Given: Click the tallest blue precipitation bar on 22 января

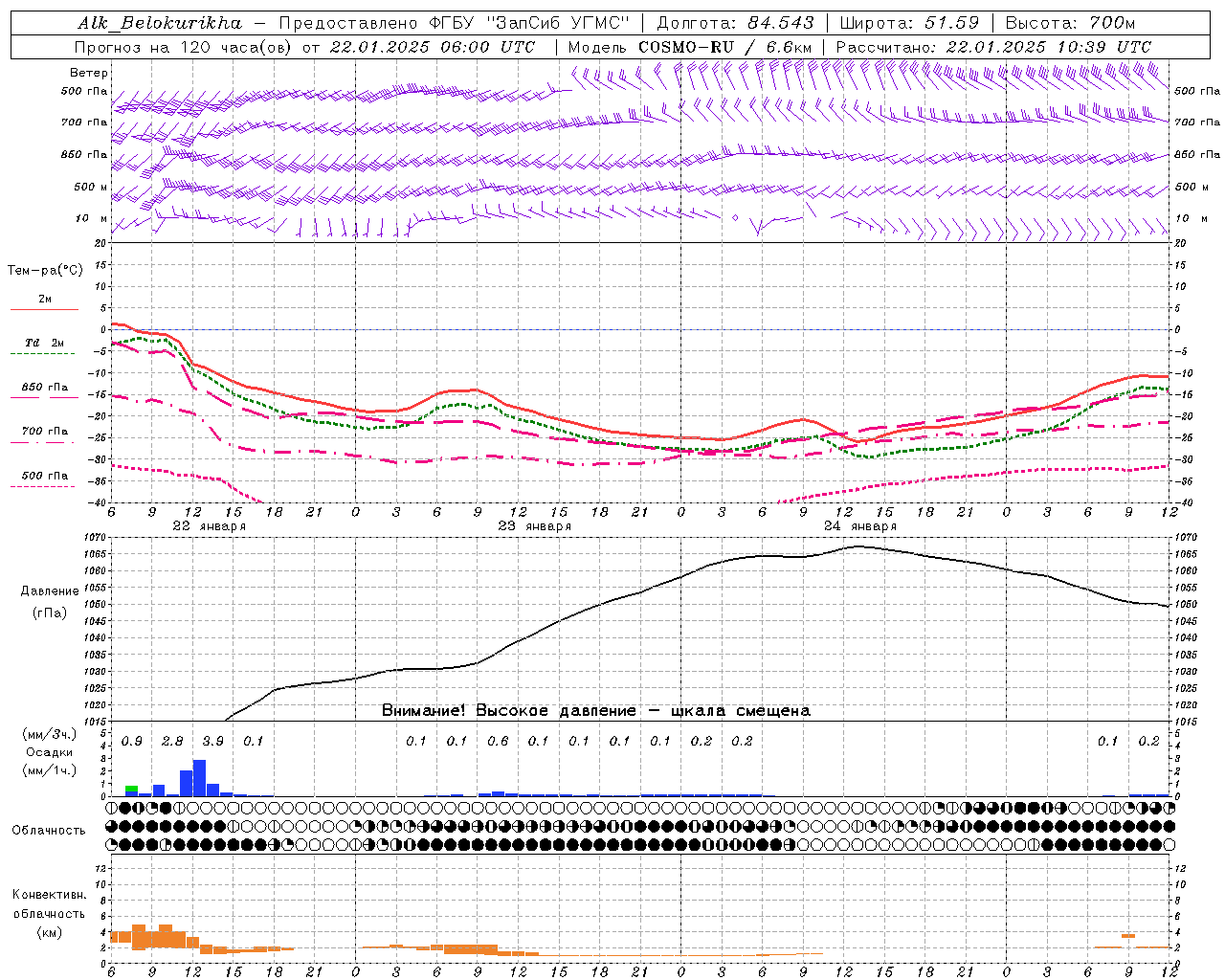Looking at the screenshot, I should pyautogui.click(x=199, y=778).
